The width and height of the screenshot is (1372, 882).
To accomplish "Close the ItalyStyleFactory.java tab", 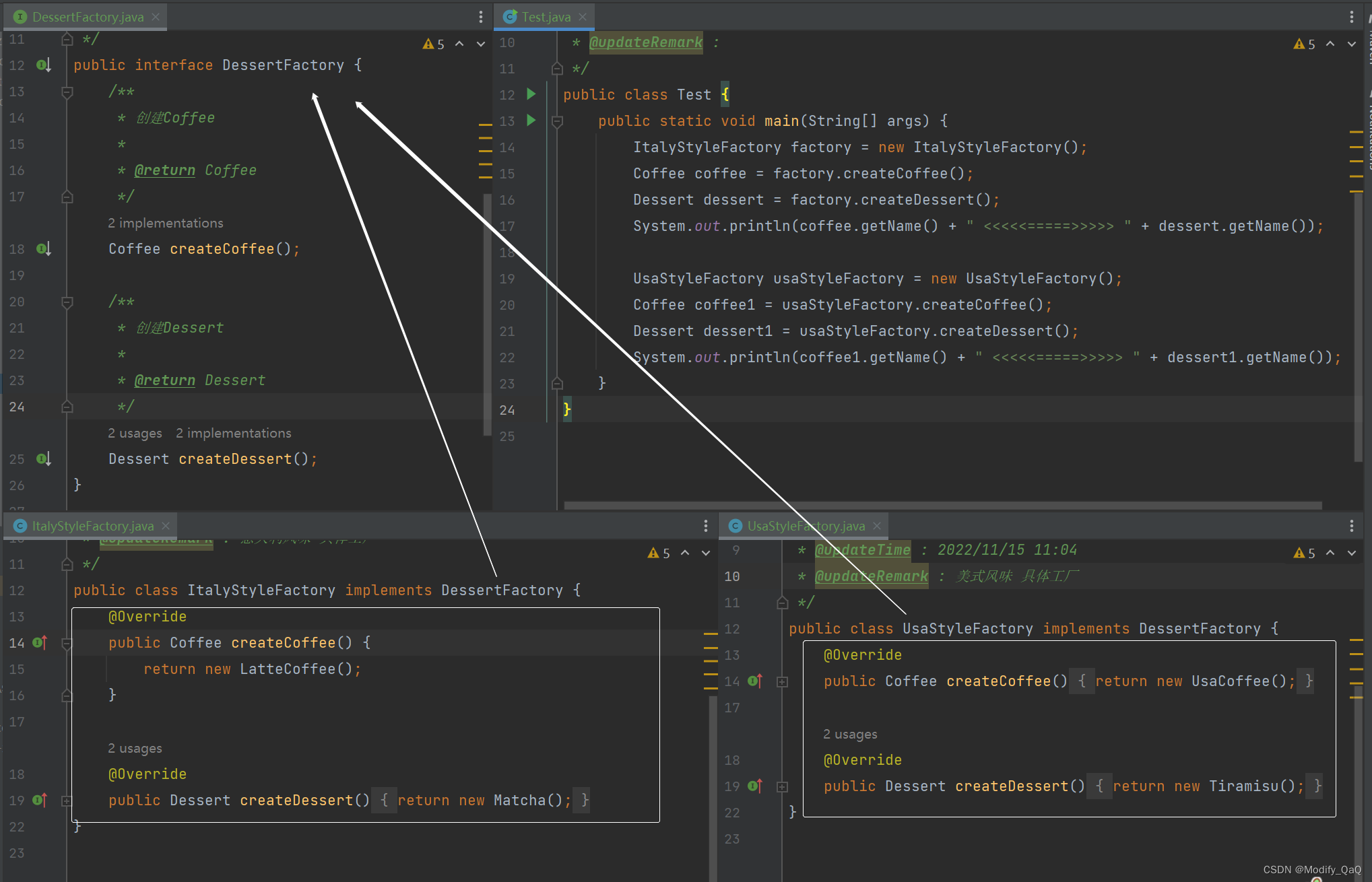I will coord(166,526).
